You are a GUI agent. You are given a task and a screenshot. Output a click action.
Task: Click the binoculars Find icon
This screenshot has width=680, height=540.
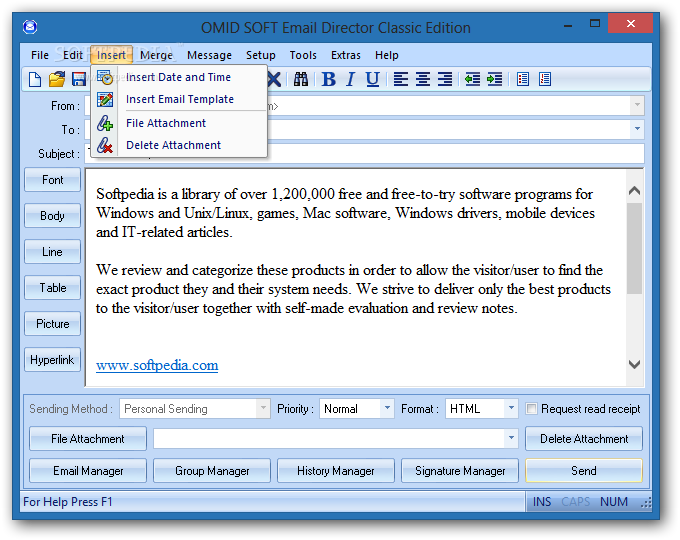301,79
